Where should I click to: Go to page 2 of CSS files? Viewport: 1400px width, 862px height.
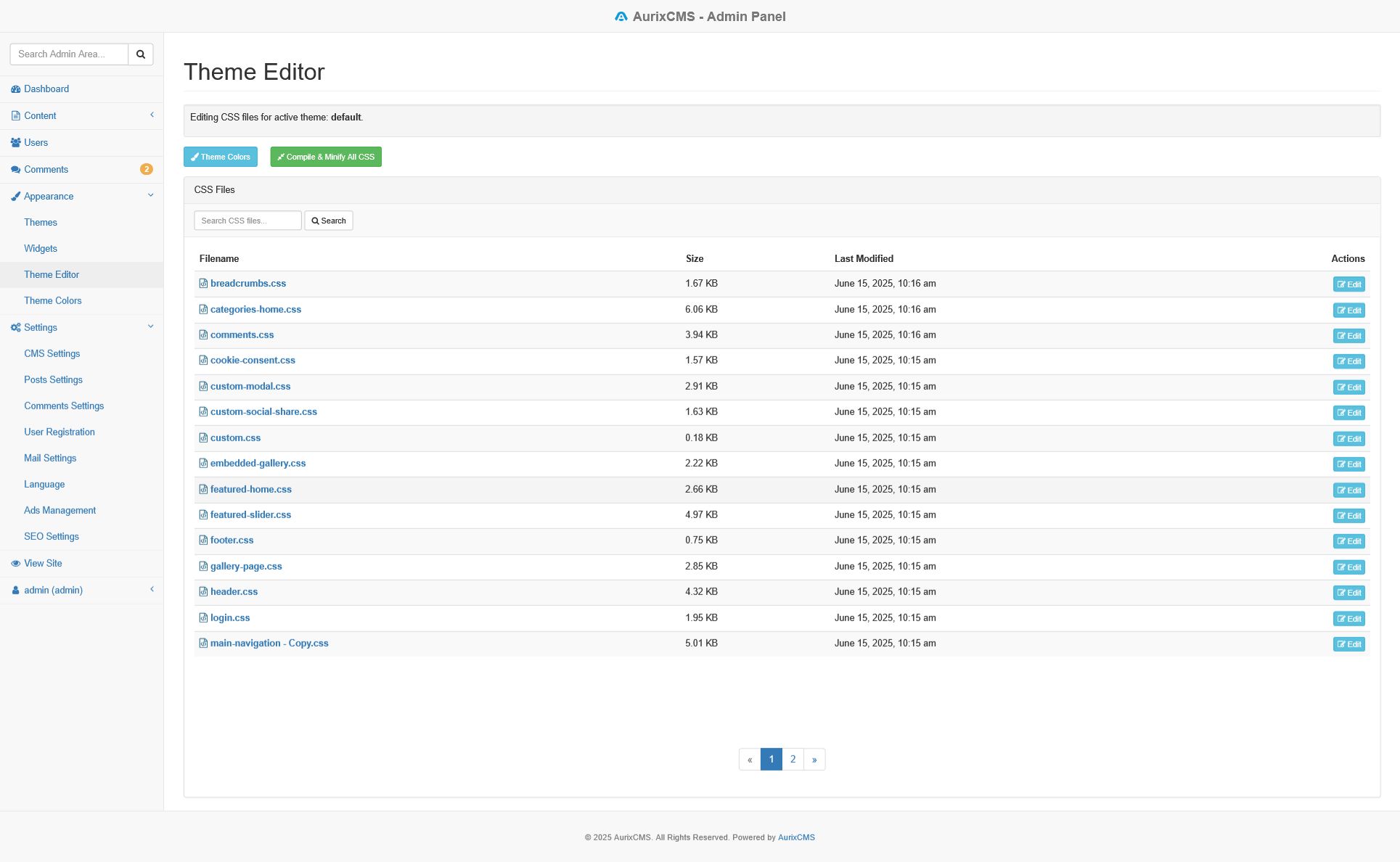click(x=793, y=760)
